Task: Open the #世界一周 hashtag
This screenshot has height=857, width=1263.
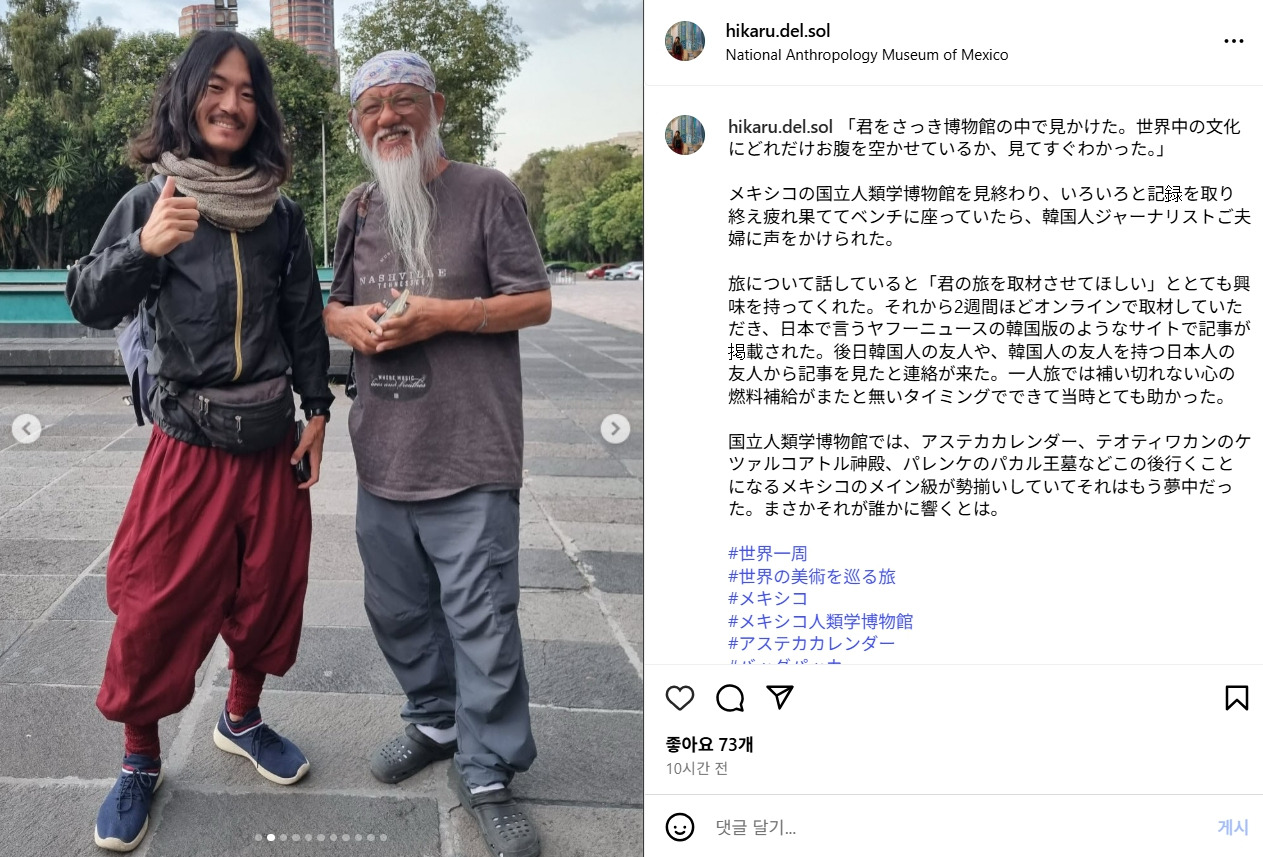Action: click(x=768, y=553)
